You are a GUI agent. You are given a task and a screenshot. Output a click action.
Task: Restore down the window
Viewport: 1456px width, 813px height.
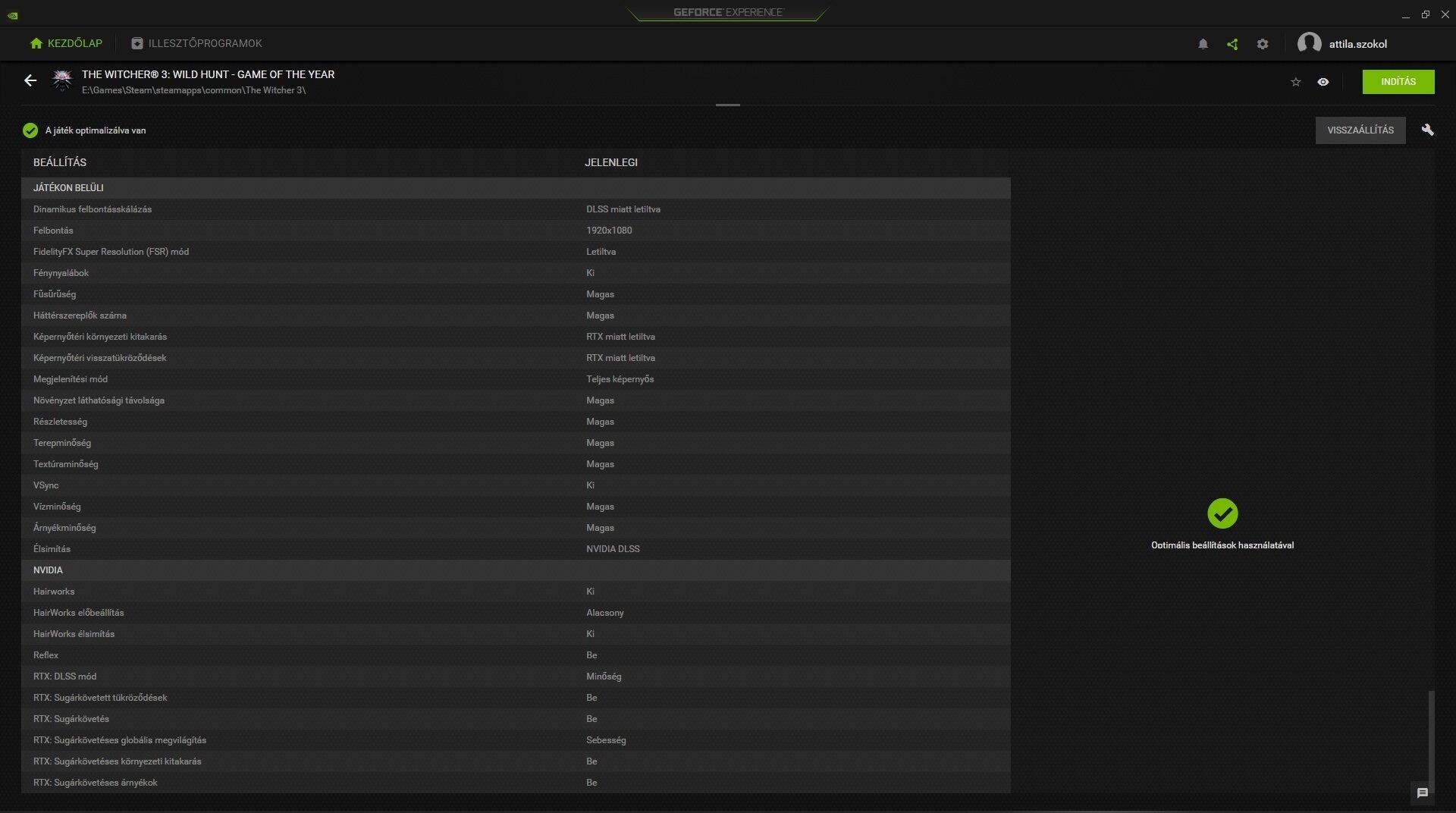(x=1426, y=15)
